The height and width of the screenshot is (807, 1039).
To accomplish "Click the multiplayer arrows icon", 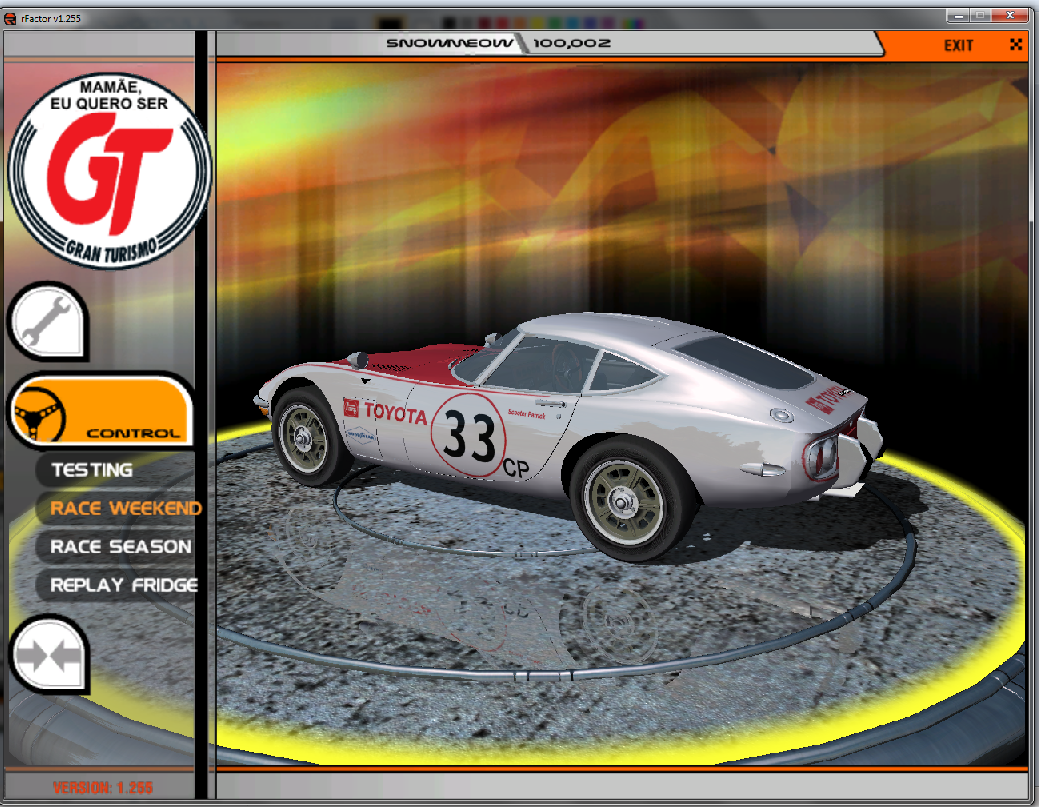I will click(49, 655).
